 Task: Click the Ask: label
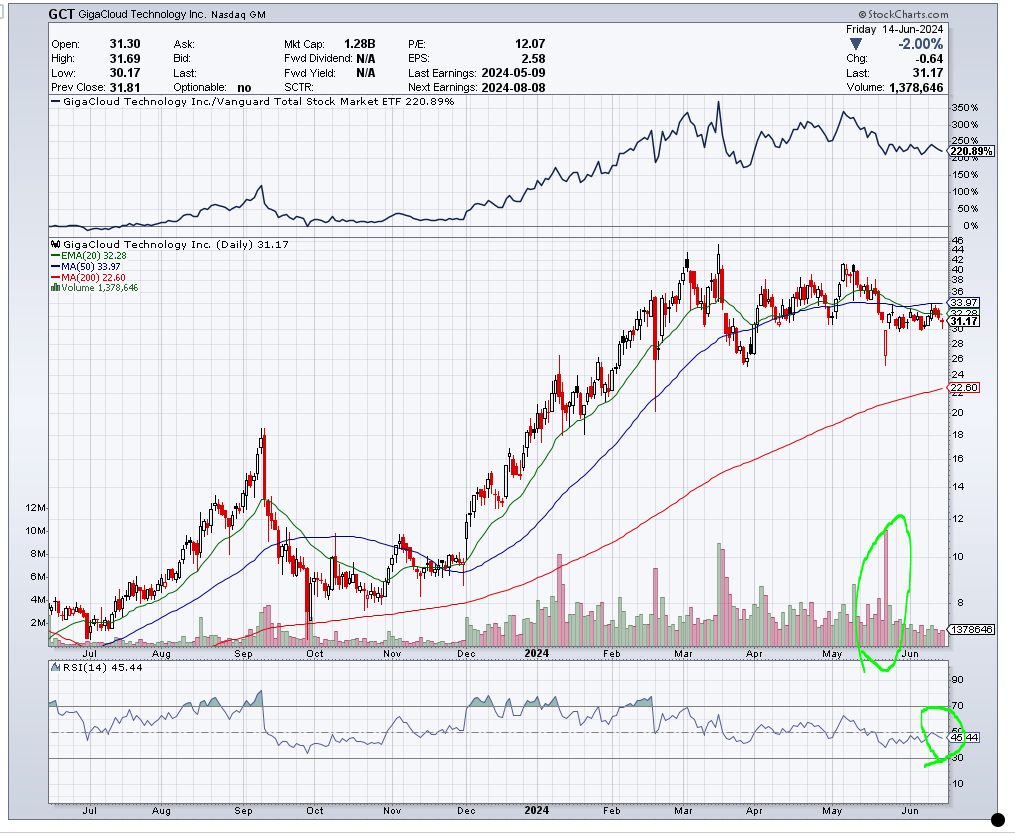click(x=184, y=45)
